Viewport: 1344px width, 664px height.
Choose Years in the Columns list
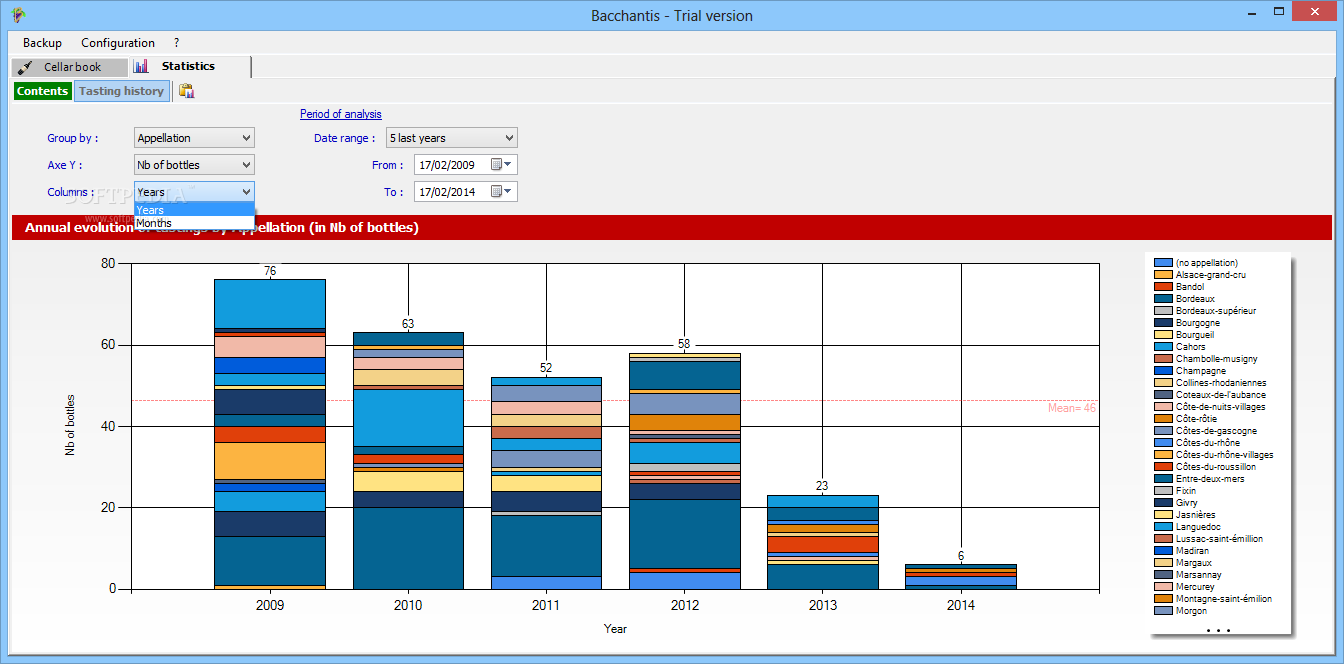[194, 210]
